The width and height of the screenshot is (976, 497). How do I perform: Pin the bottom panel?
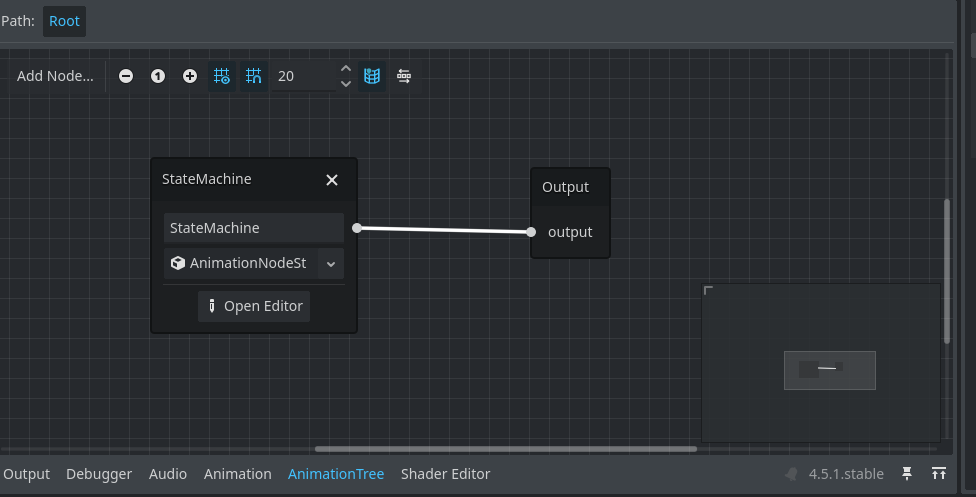907,474
